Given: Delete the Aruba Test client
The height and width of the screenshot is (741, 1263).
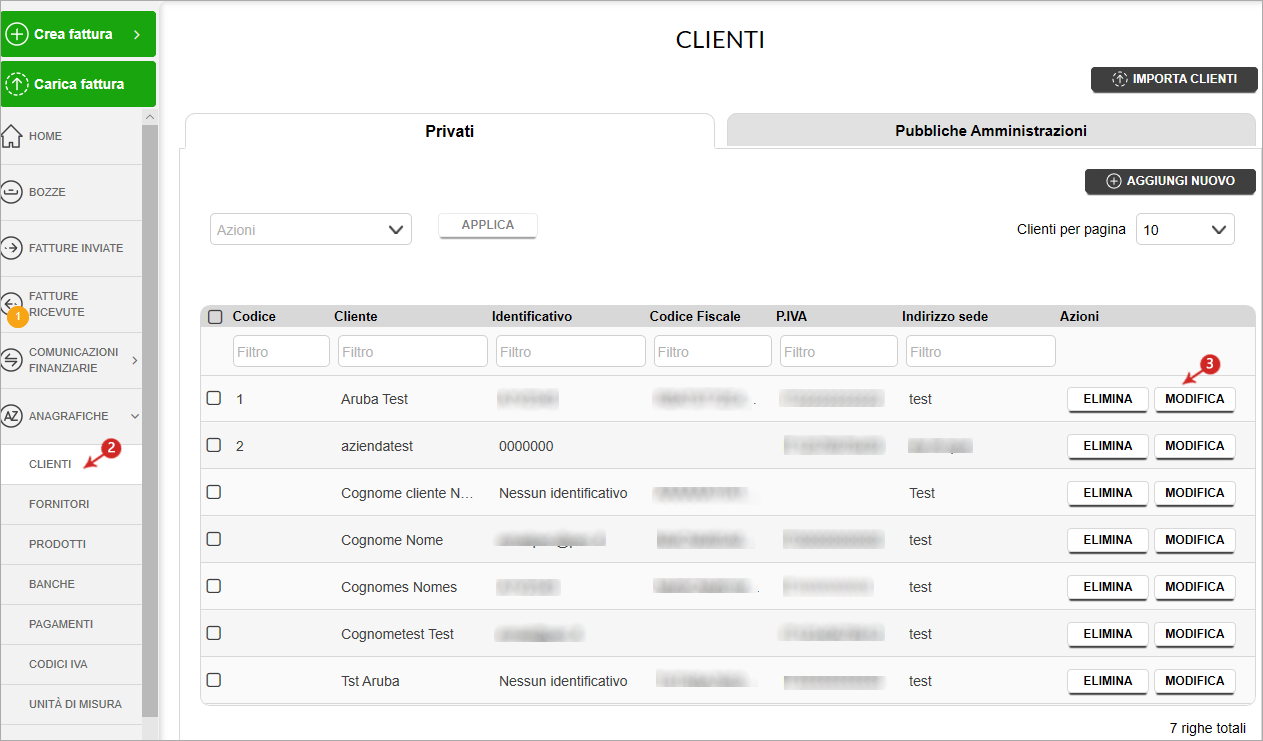Looking at the screenshot, I should click(1108, 399).
